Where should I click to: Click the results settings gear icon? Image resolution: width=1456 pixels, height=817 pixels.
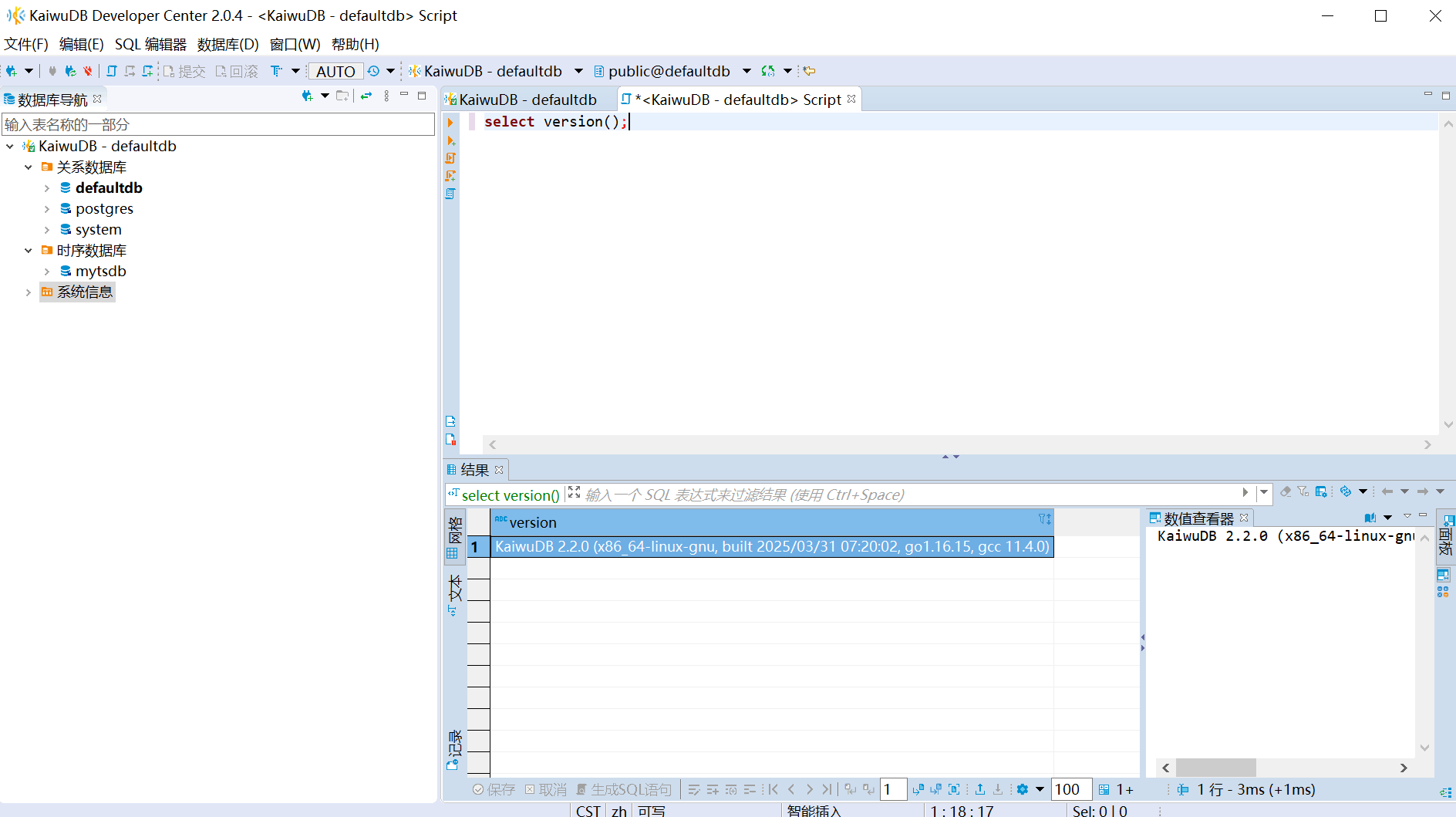coord(1023,789)
